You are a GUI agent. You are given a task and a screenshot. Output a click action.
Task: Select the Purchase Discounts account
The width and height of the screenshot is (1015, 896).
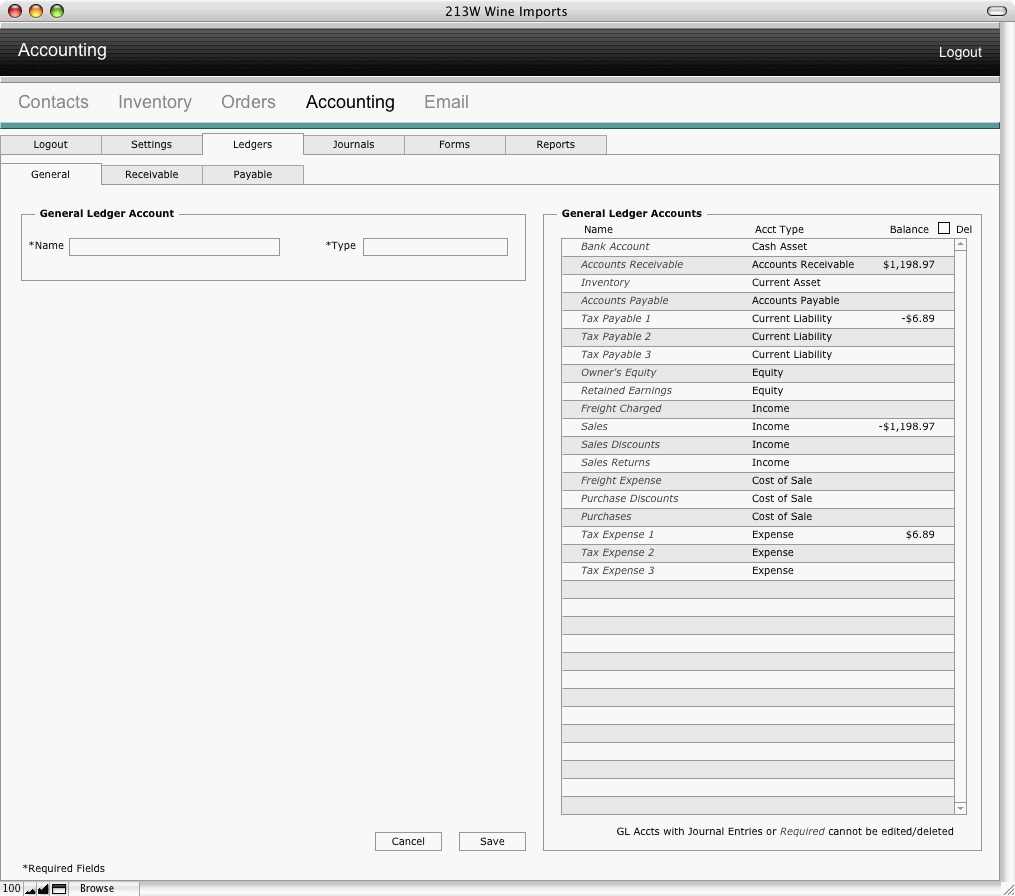(x=629, y=498)
